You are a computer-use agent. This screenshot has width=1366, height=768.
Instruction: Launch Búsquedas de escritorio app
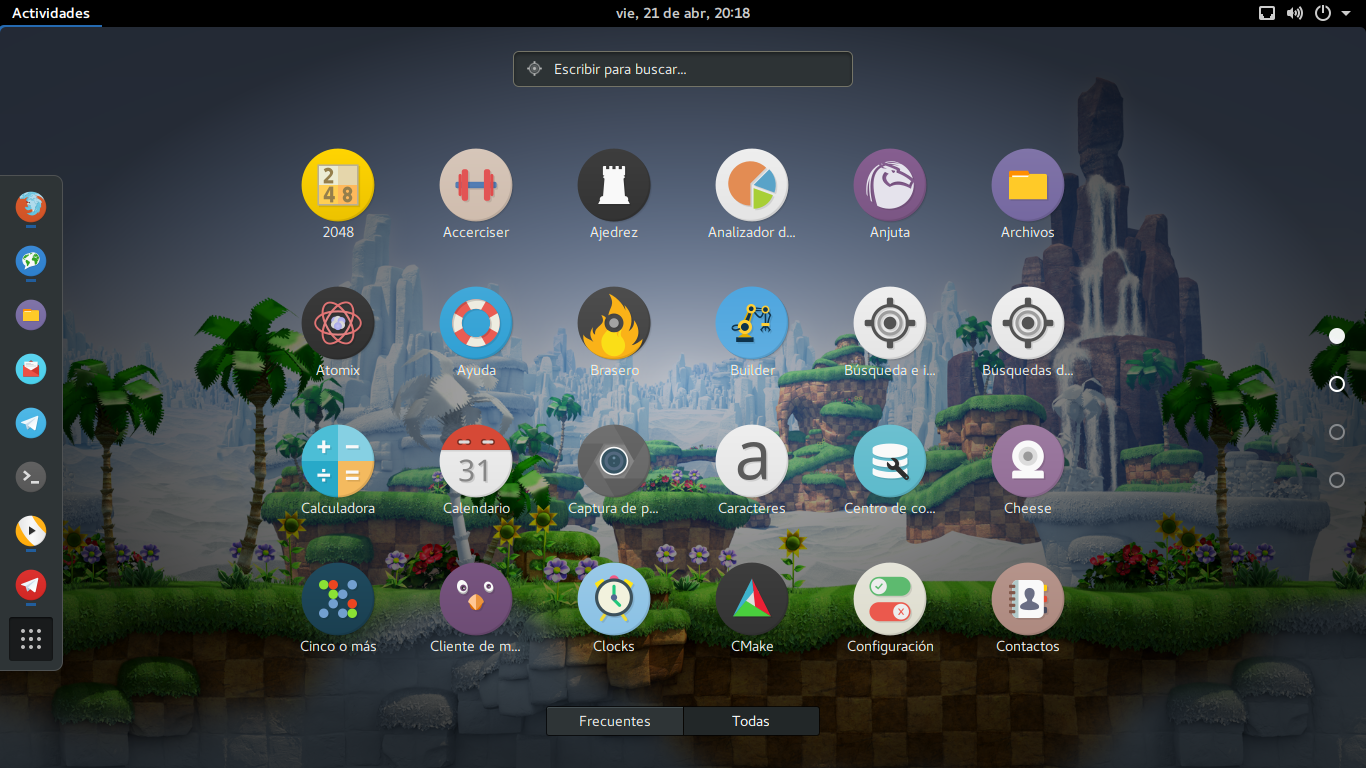click(1028, 323)
